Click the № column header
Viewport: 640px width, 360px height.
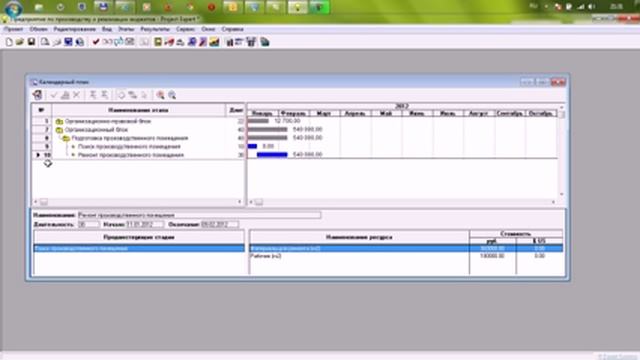(x=42, y=110)
